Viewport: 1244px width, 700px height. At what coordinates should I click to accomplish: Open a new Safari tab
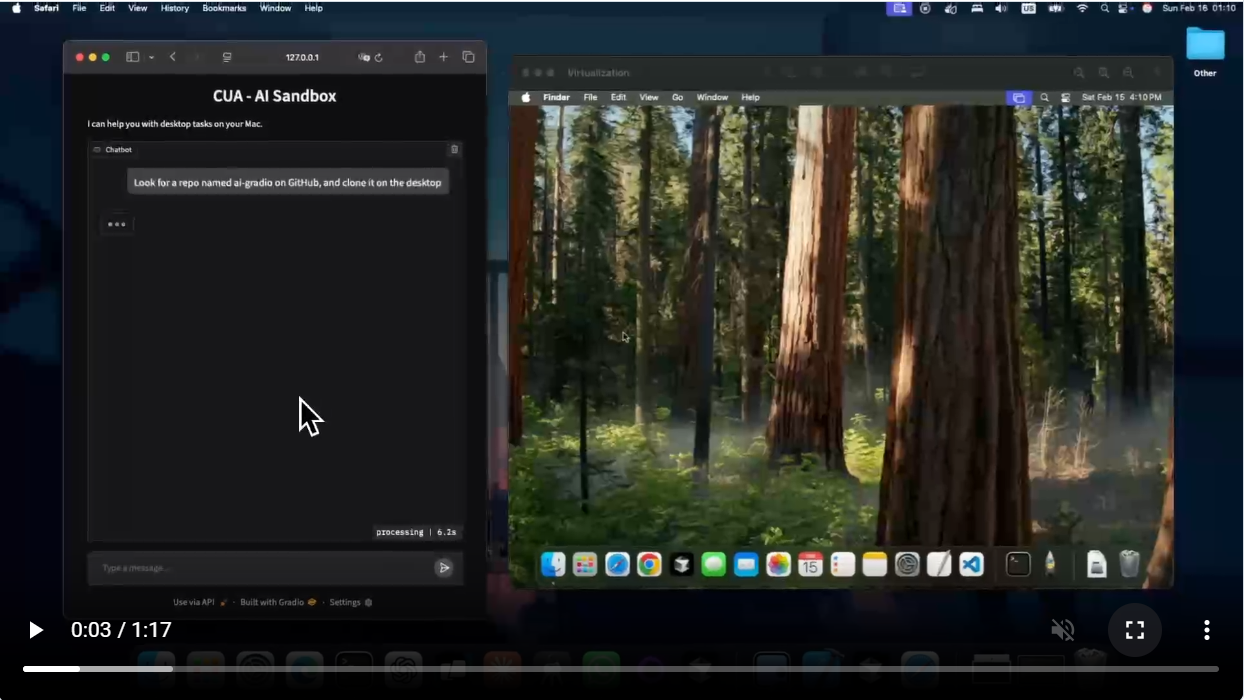pos(444,57)
